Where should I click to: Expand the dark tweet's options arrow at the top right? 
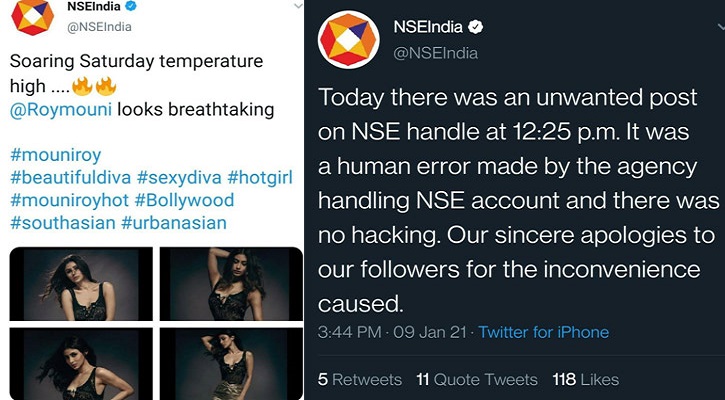click(x=720, y=28)
